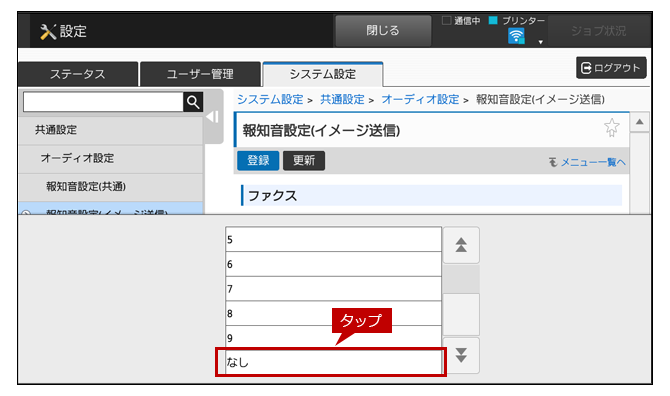This screenshot has width=670, height=396.
Task: Click the プリンター indicator box
Action: point(493,21)
